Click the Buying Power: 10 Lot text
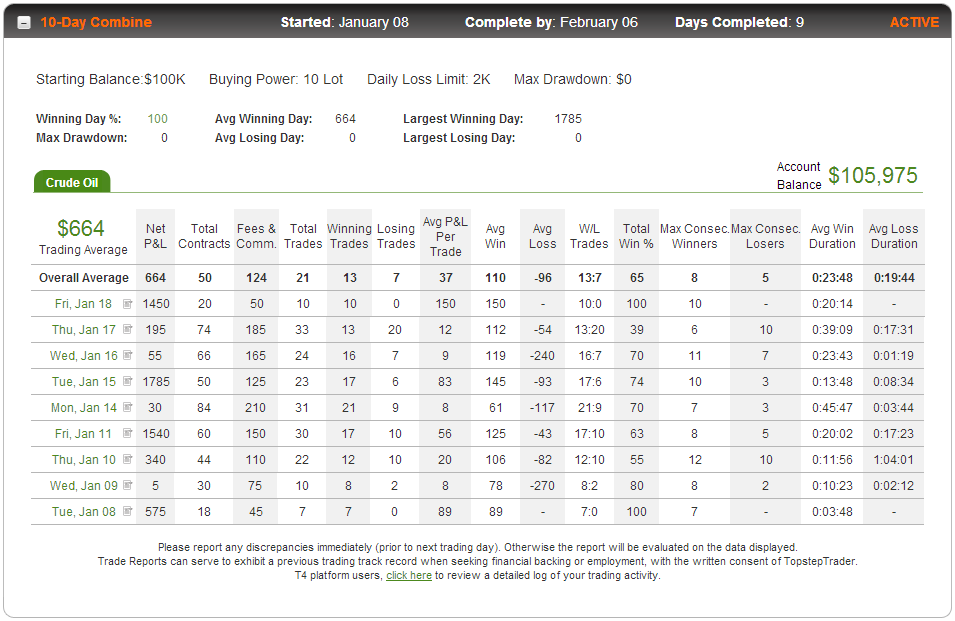The height and width of the screenshot is (621, 955). 276,80
